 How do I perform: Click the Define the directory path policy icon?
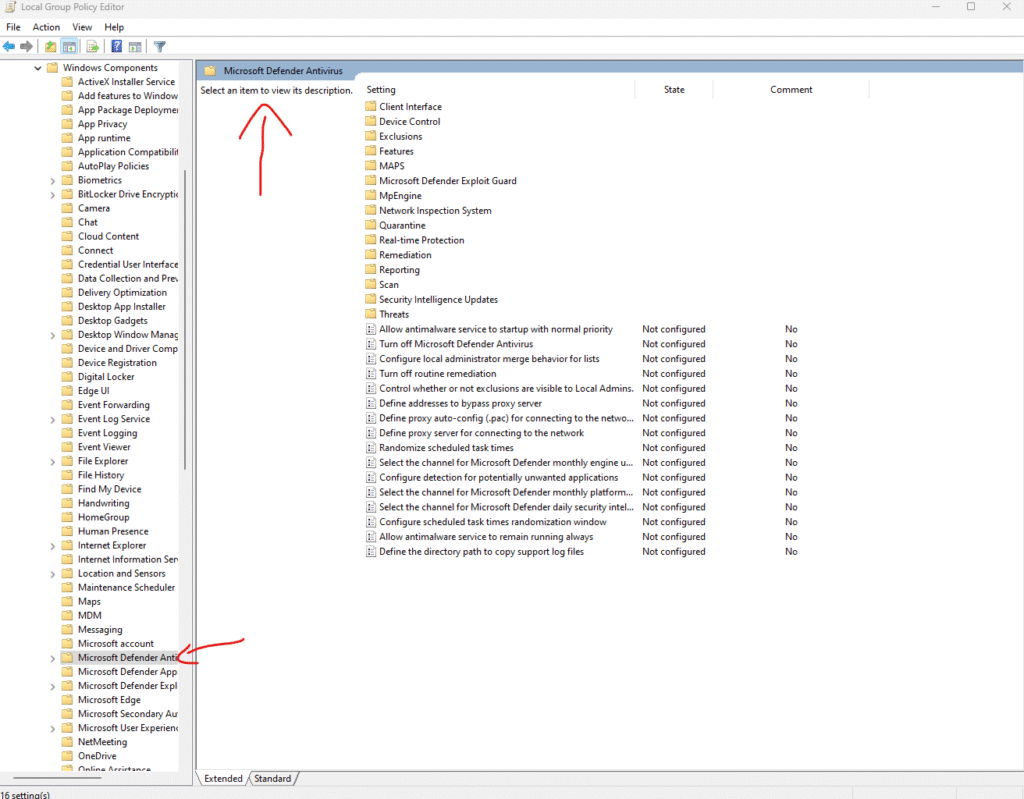pyautogui.click(x=371, y=552)
